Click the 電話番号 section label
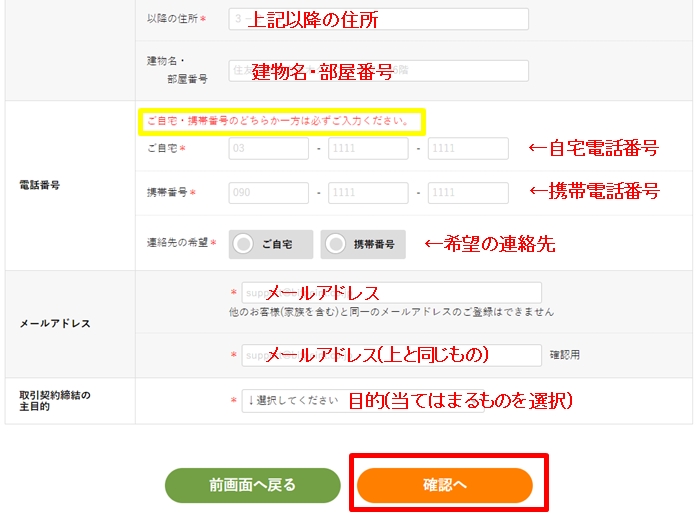700x514 pixels. coord(39,185)
